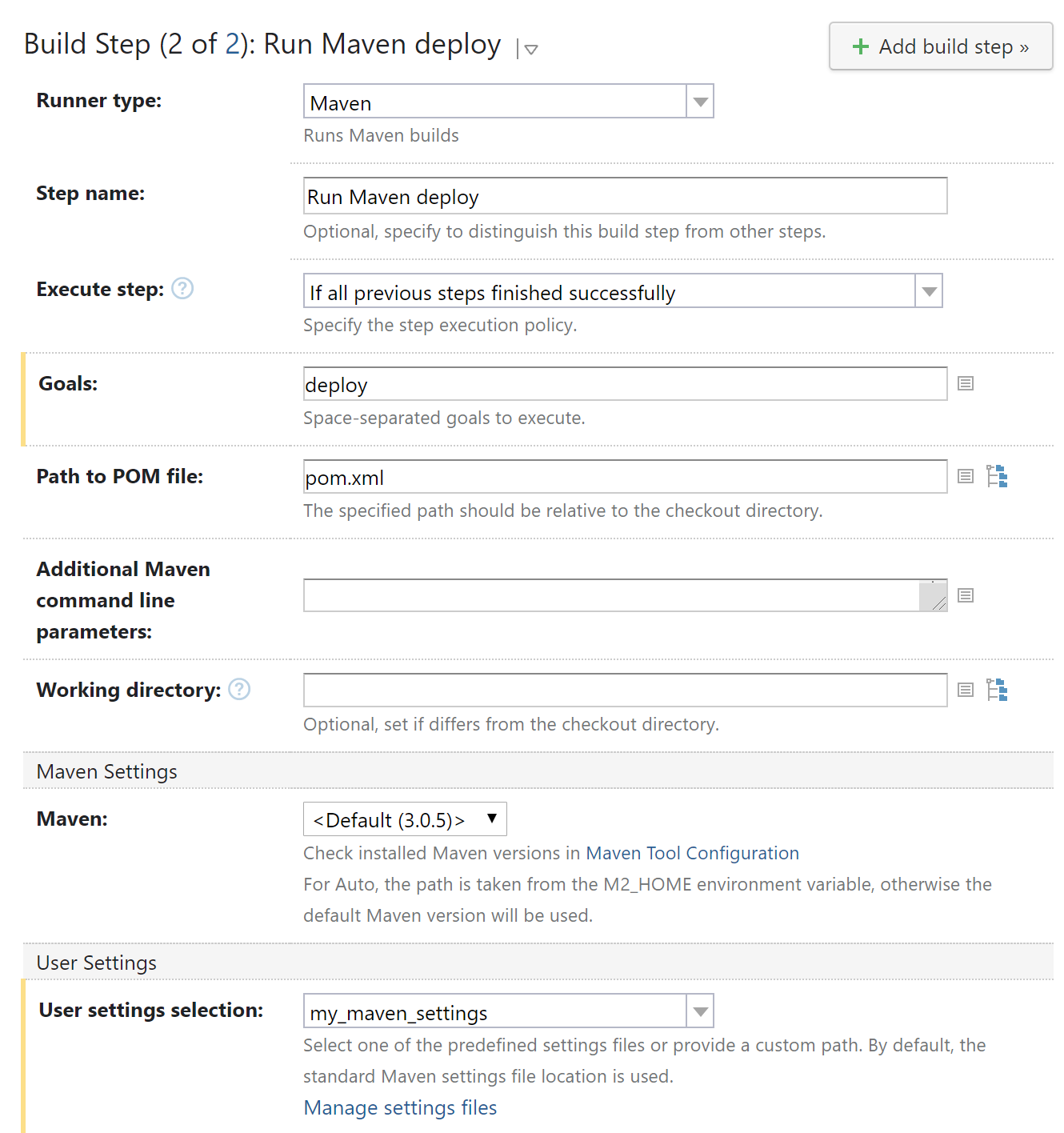Click the Runner type label
Viewport: 1064px width, 1133px height.
point(99,101)
